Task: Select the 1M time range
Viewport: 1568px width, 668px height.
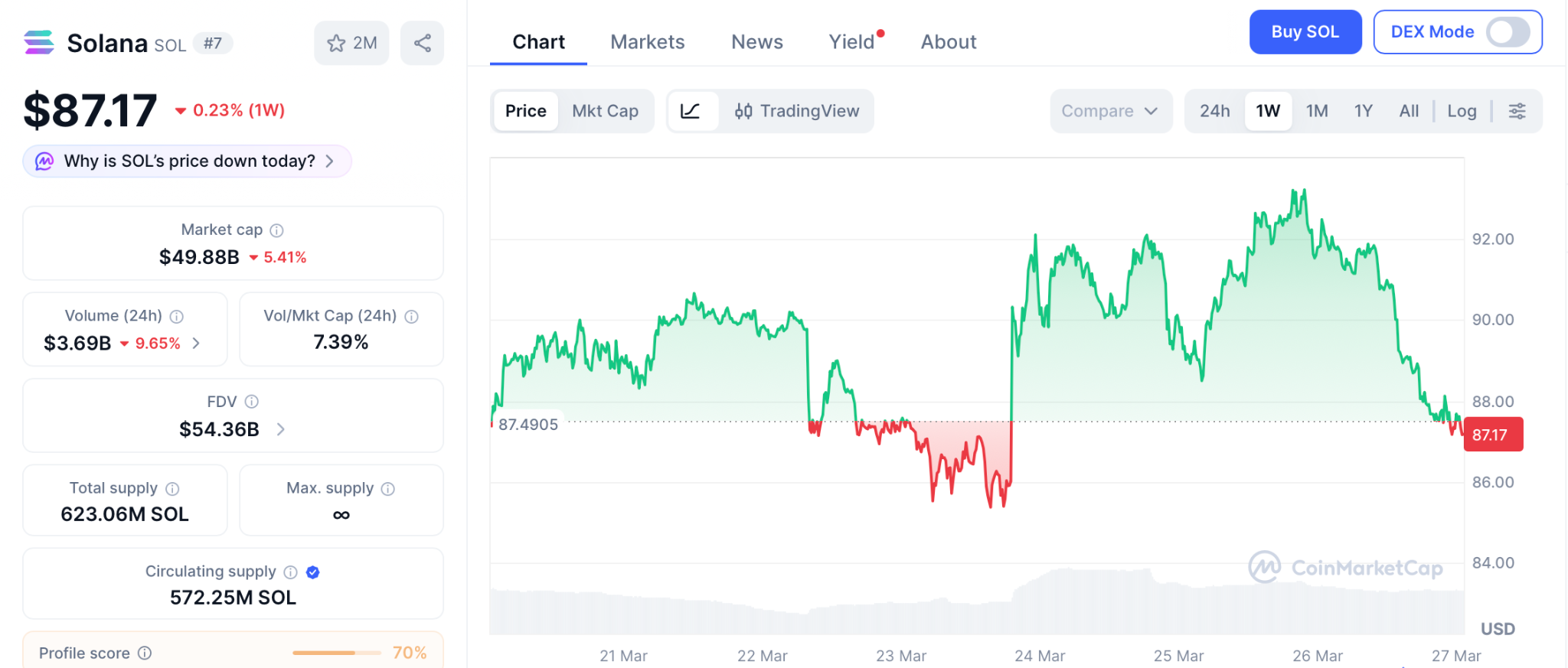Action: pos(1316,111)
